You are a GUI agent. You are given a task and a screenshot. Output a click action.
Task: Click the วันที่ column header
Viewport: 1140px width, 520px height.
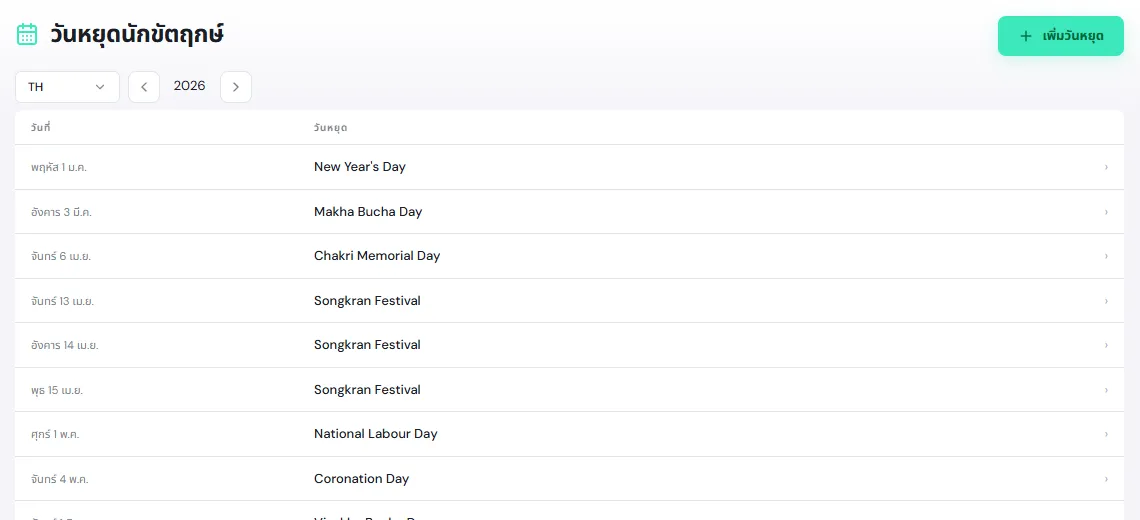pyautogui.click(x=40, y=127)
